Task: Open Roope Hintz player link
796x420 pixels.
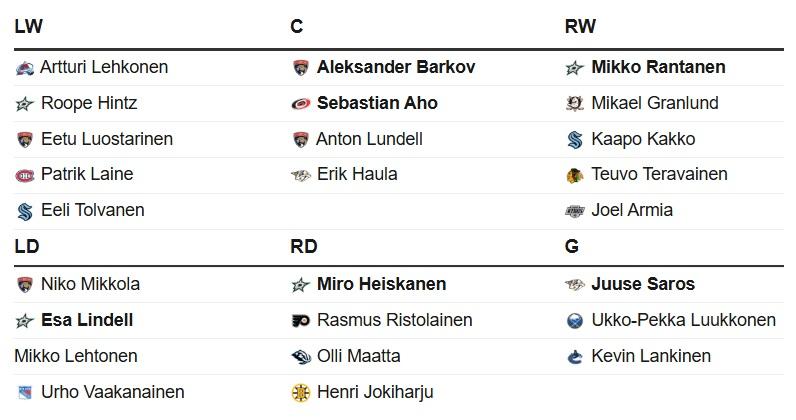Action: pos(89,103)
